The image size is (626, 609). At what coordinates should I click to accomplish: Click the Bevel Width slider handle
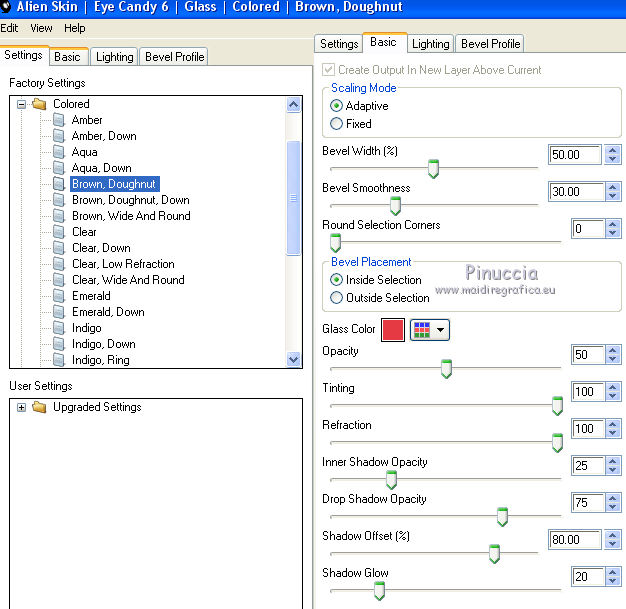pos(433,169)
